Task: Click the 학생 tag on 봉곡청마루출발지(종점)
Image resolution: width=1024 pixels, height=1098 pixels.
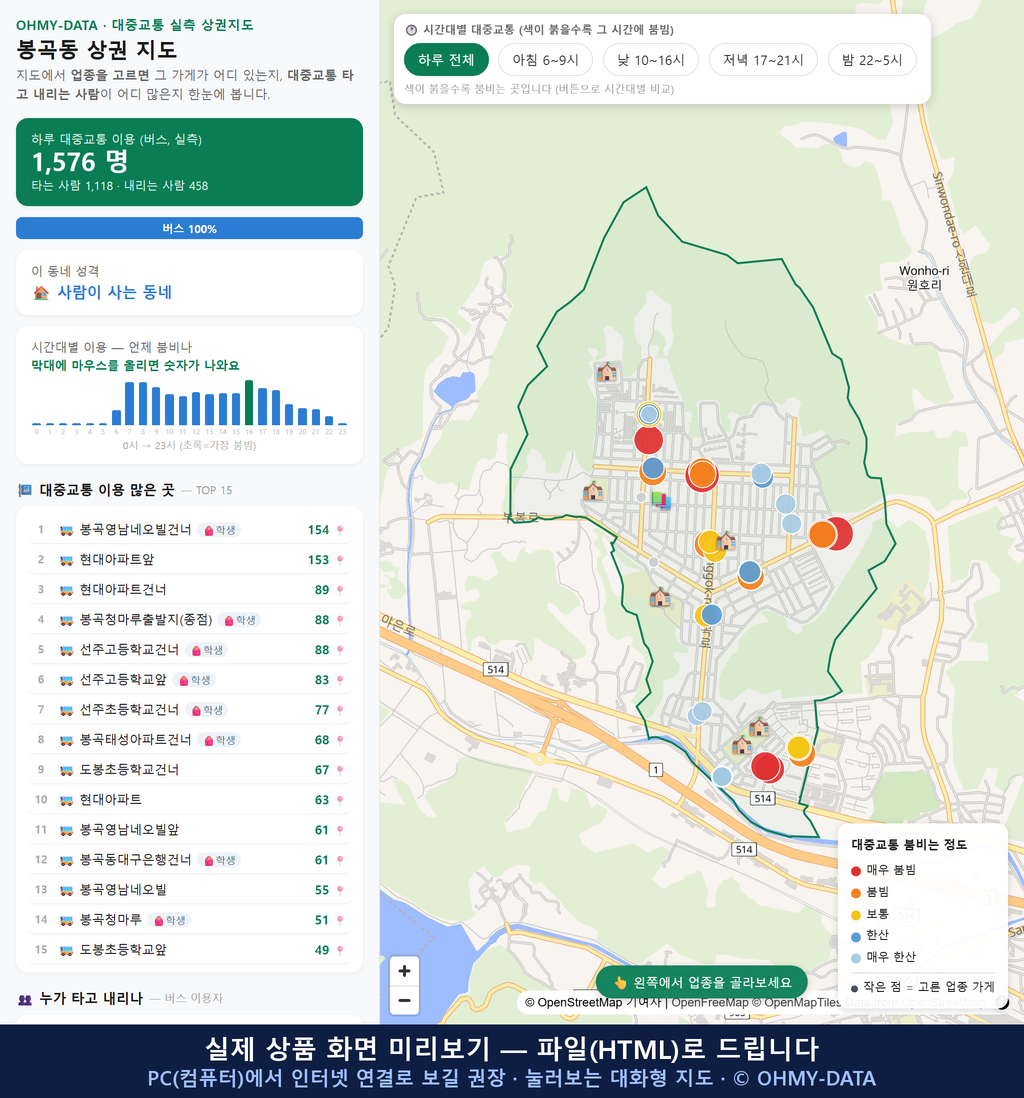Action: point(239,620)
